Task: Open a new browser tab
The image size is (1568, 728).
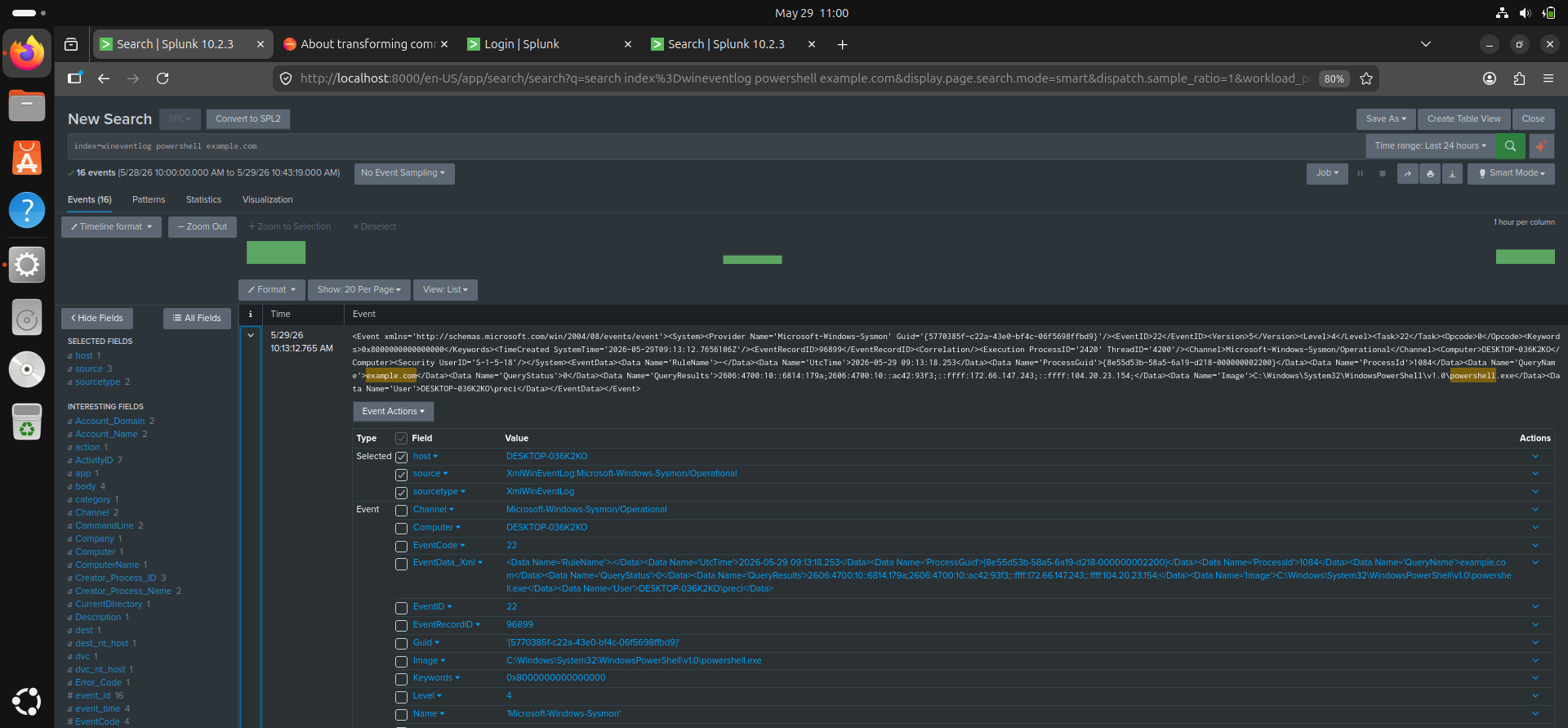Action: coord(842,44)
